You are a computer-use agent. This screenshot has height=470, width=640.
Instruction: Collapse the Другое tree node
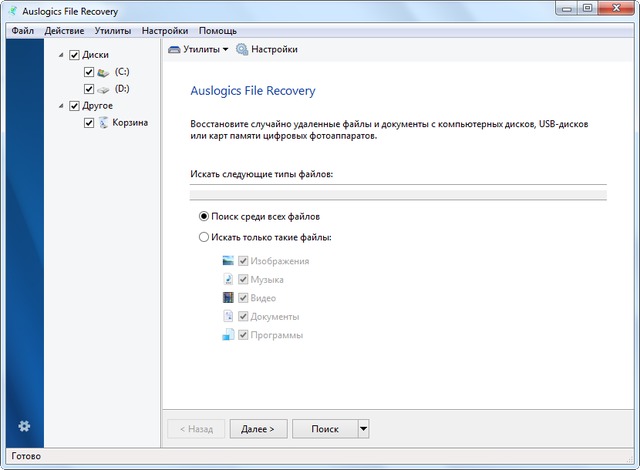coord(61,105)
